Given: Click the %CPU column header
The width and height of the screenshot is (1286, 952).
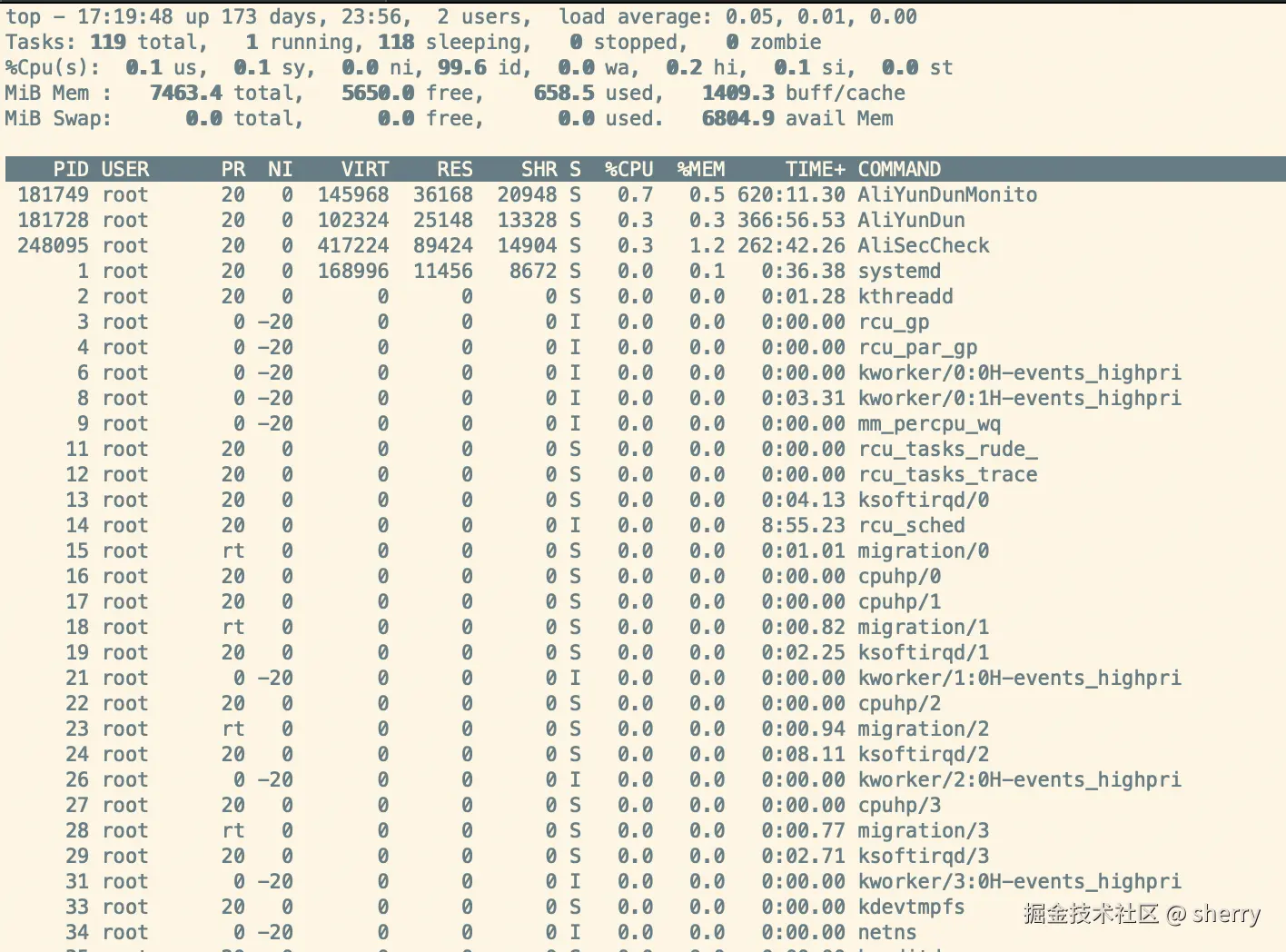Looking at the screenshot, I should pyautogui.click(x=629, y=169).
